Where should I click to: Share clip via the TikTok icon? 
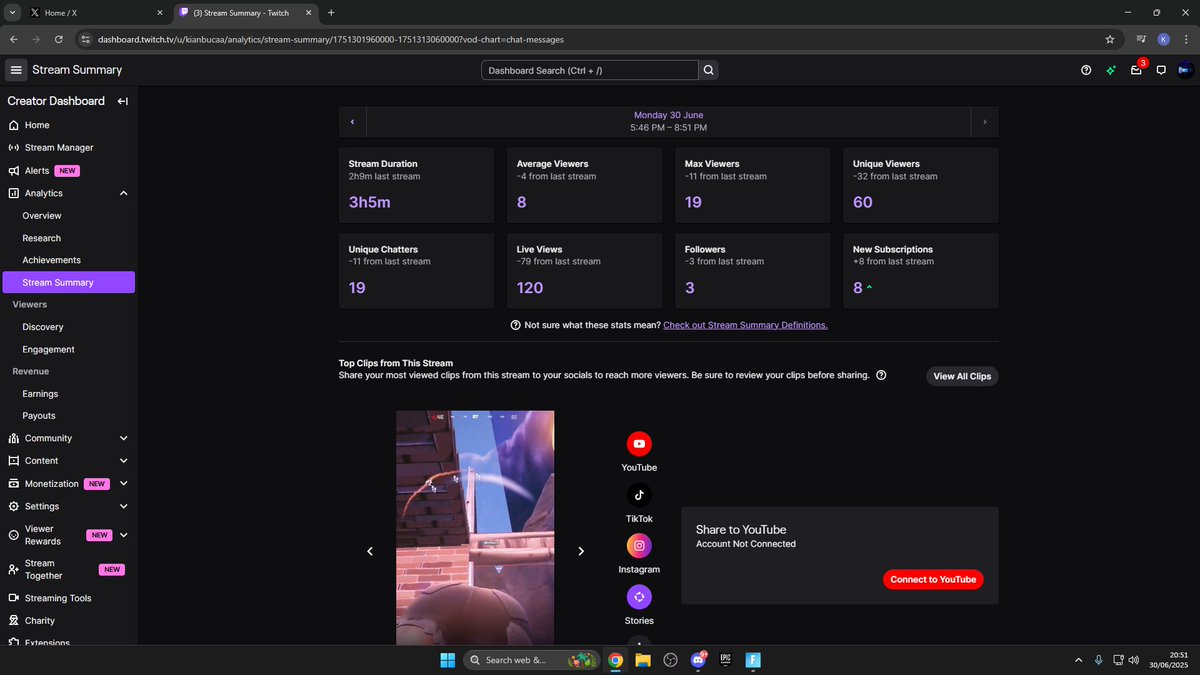(639, 494)
